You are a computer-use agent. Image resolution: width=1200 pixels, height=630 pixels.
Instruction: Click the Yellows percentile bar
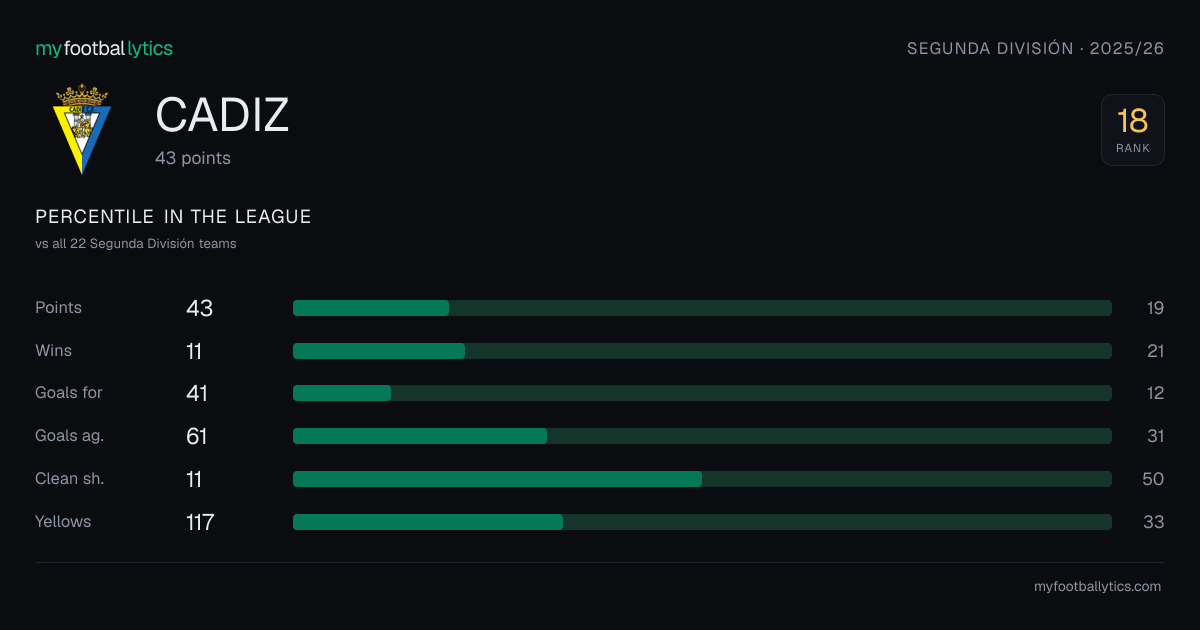702,522
